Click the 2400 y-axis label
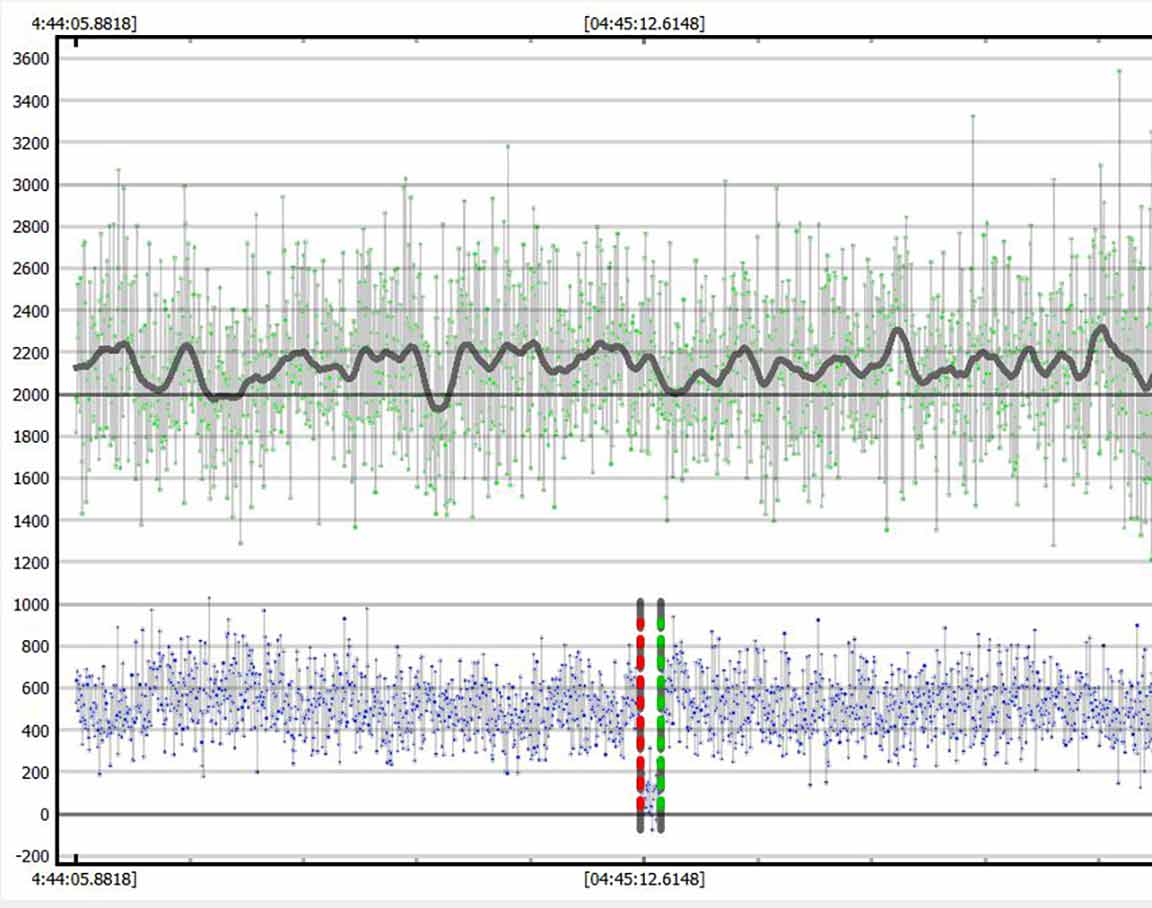This screenshot has width=1152, height=908. click(31, 311)
